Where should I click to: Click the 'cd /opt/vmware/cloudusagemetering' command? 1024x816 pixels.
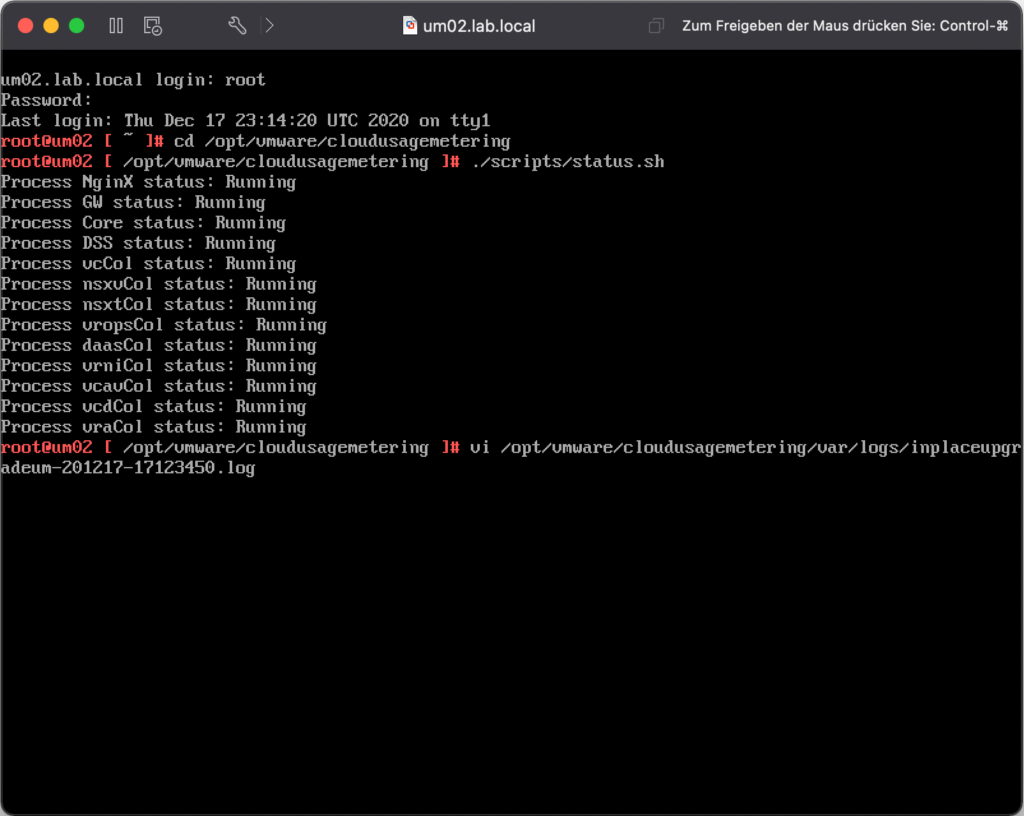click(342, 141)
